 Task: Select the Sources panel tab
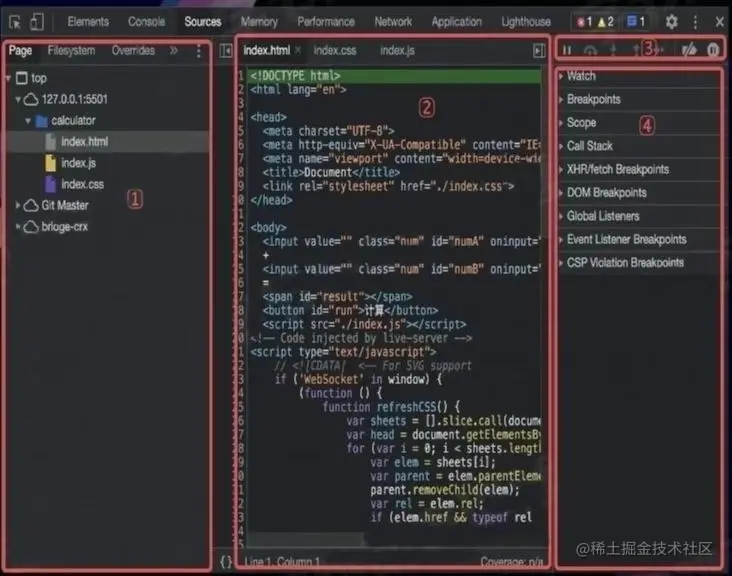203,22
